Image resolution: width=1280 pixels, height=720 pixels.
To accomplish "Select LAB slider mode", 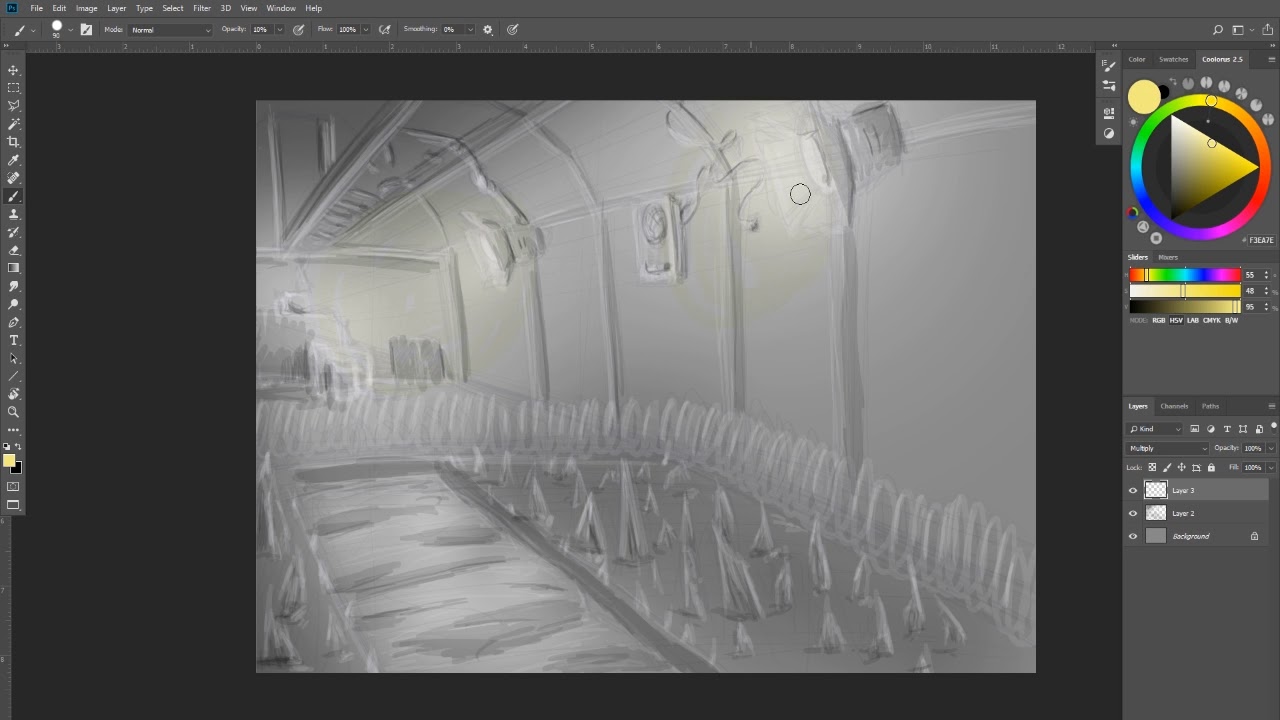I will [1192, 320].
